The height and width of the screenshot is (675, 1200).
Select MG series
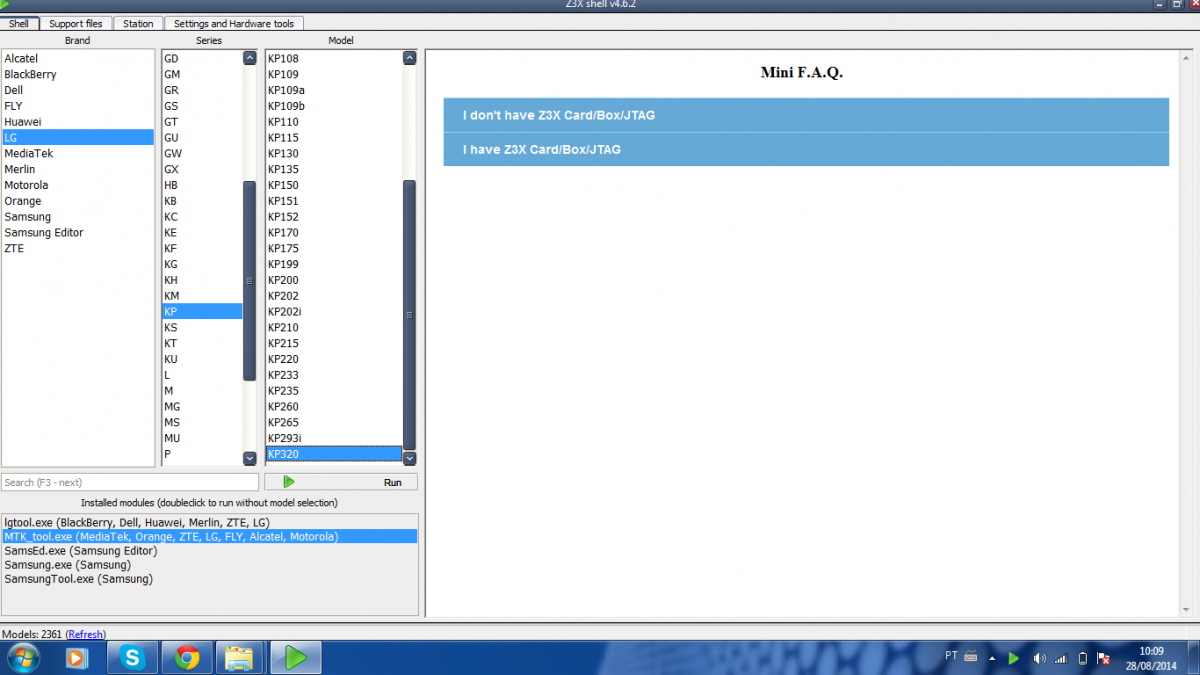point(202,406)
